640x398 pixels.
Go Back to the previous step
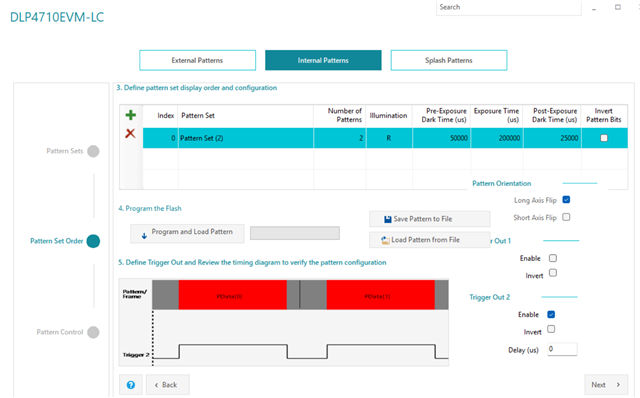click(x=168, y=385)
